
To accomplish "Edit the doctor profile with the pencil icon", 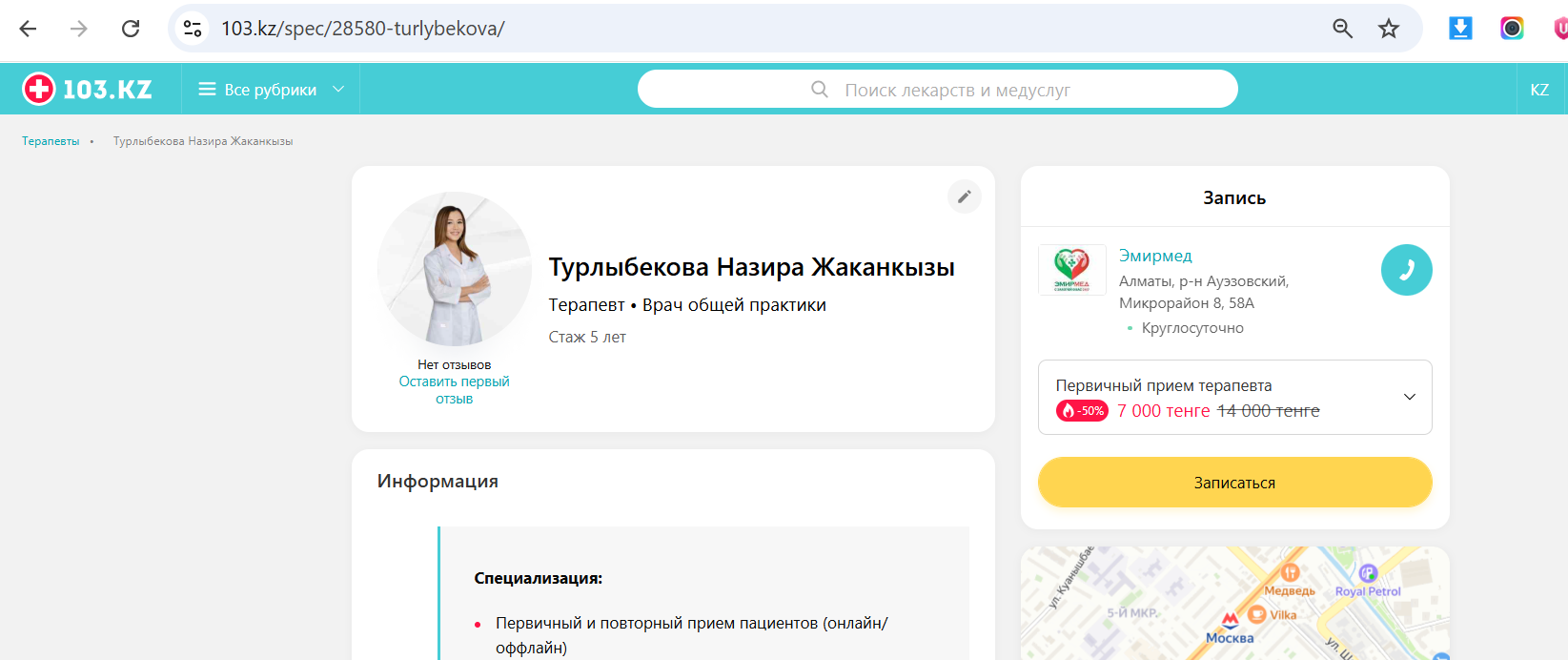I will coord(965,196).
